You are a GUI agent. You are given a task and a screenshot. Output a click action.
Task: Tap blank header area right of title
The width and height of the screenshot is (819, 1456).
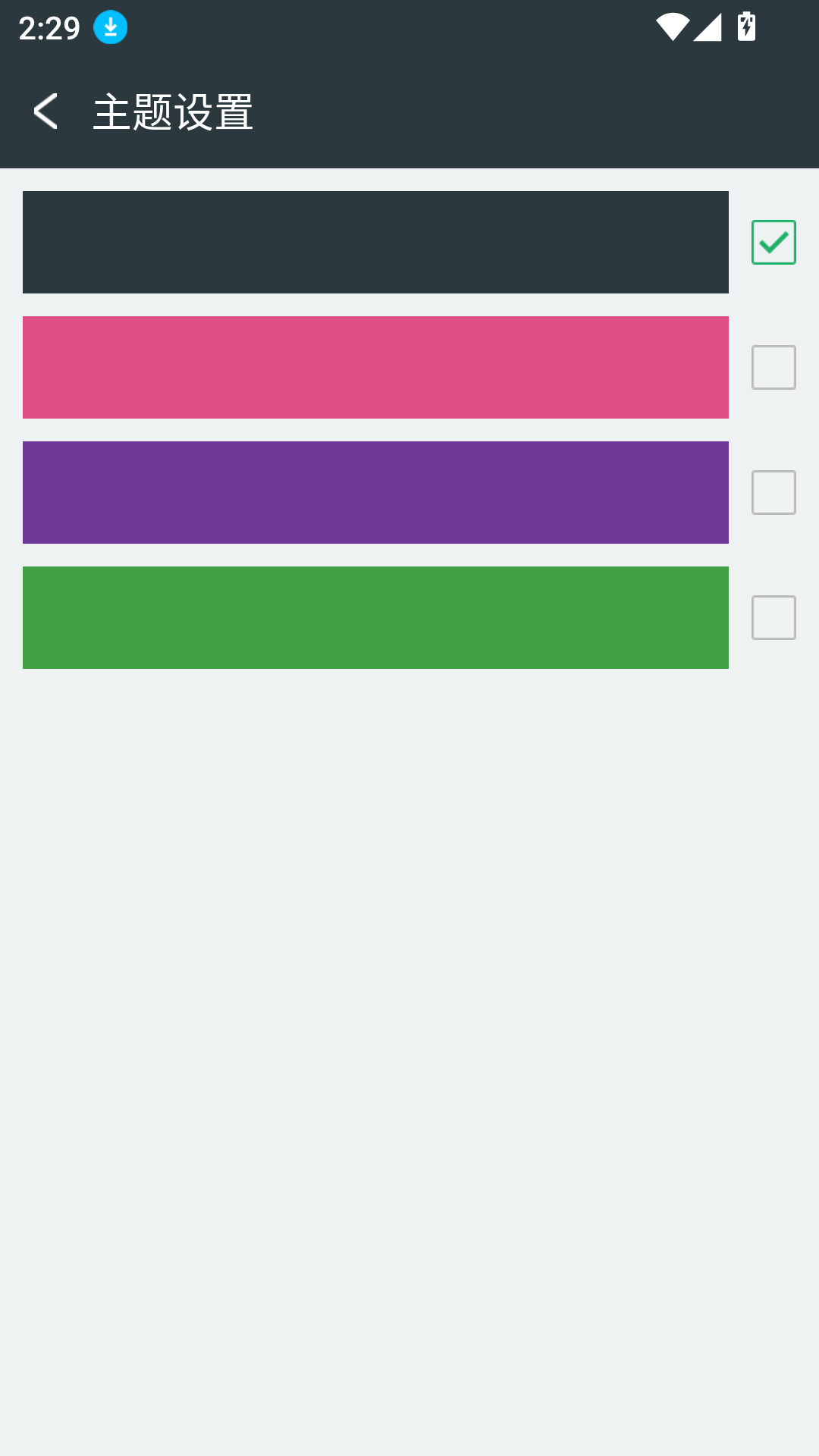click(531, 112)
